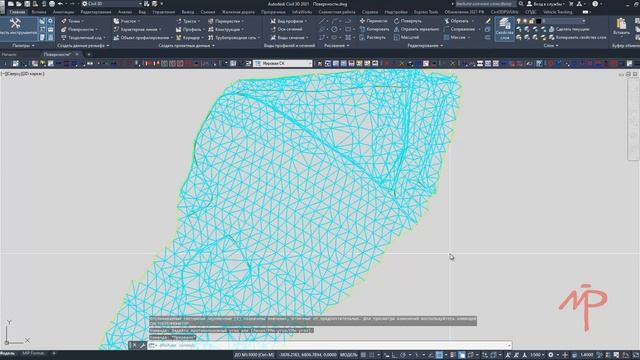This screenshot has height=360, width=640.
Task: Expand the Палитры panel title
Action: [x=23, y=46]
